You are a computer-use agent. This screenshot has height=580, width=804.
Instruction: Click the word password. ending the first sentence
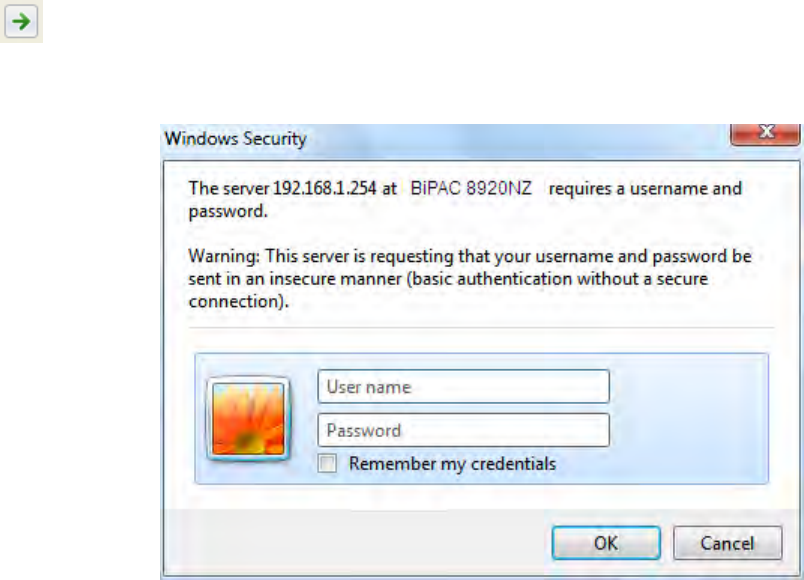[x=228, y=211]
